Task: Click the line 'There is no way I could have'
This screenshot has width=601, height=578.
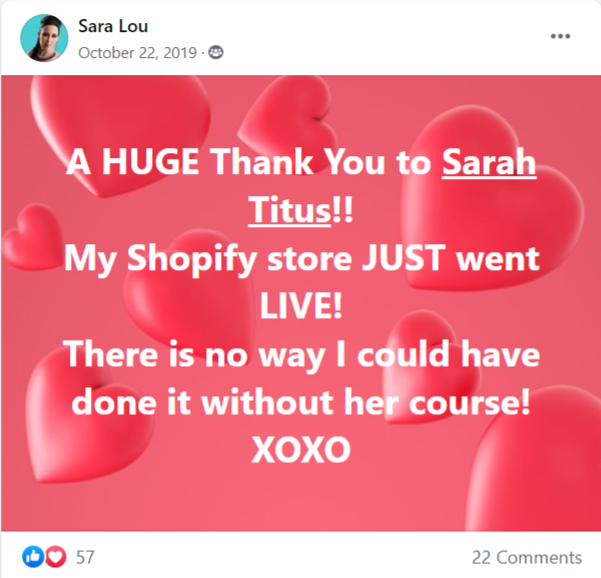Action: [302, 355]
